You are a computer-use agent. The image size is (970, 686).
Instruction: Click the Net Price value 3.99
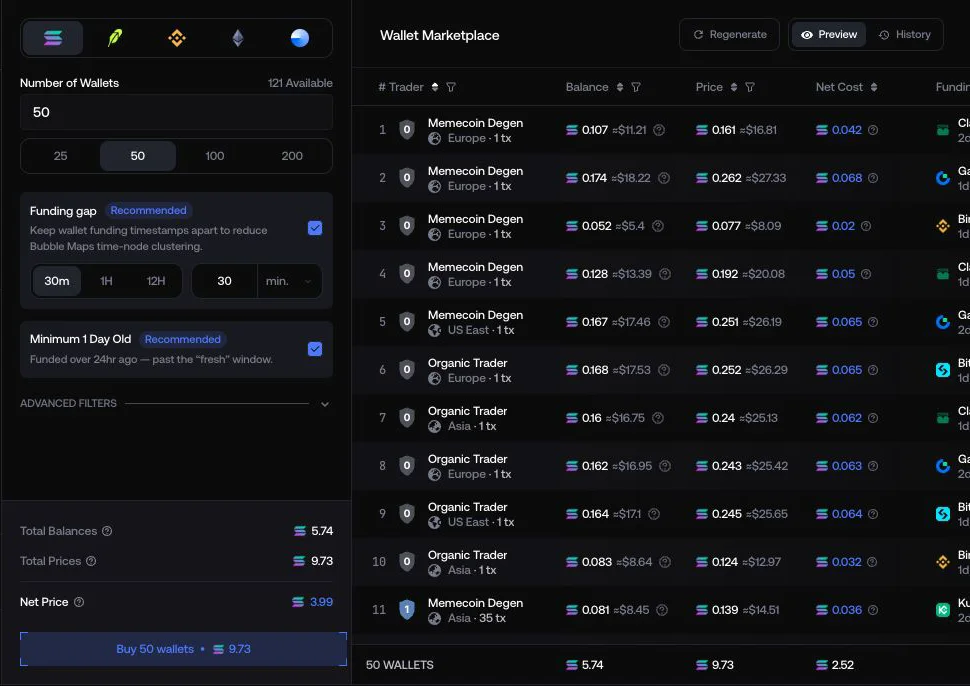pyautogui.click(x=321, y=602)
